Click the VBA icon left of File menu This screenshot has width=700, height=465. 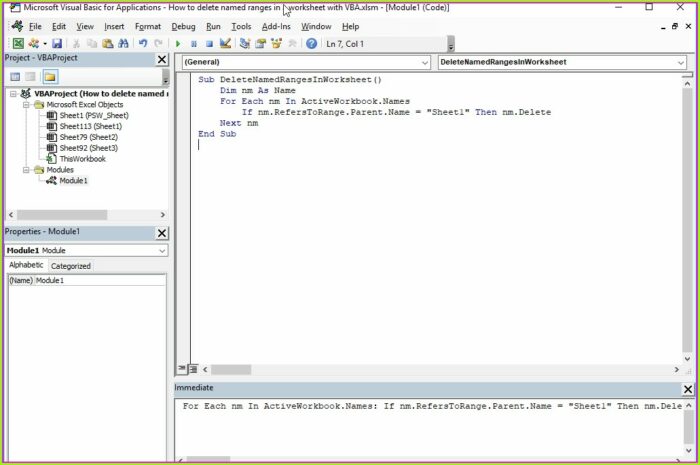click(x=17, y=26)
